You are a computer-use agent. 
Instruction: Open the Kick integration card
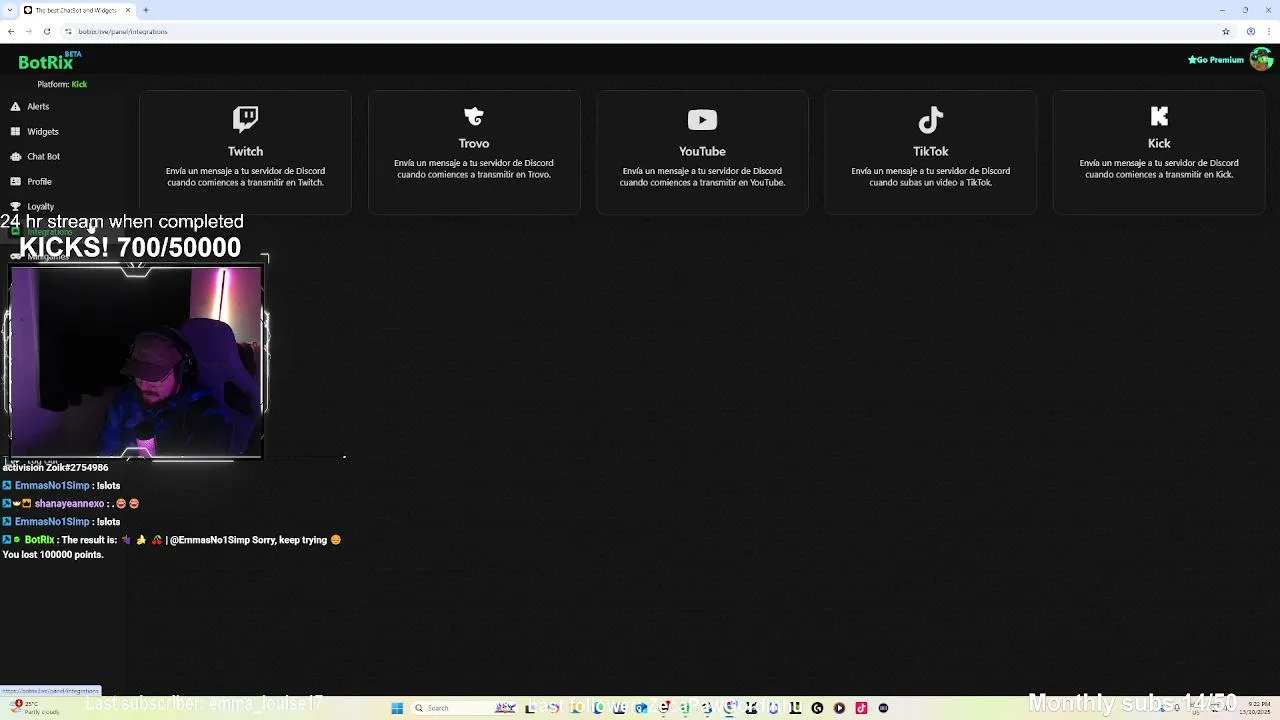click(x=1159, y=152)
